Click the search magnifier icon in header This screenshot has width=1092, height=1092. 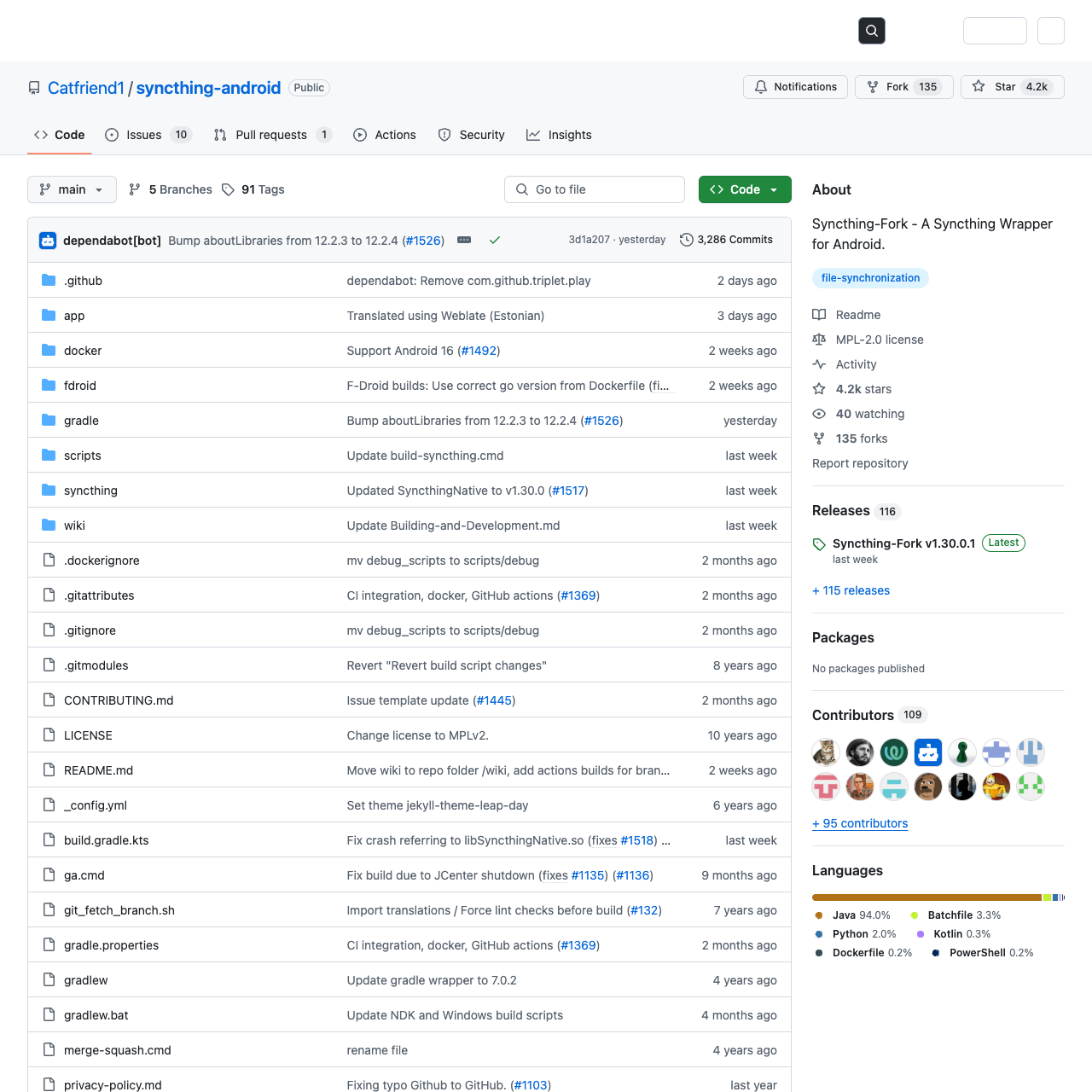(872, 31)
